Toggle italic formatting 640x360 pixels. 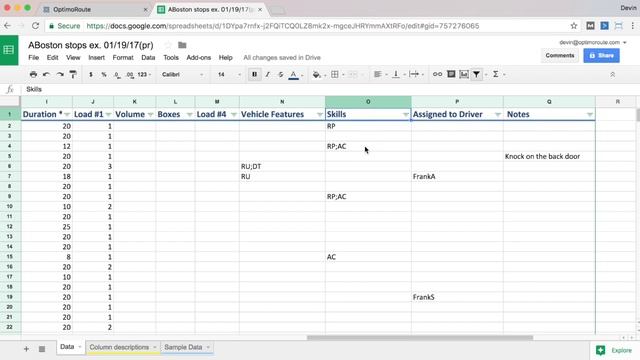tap(267, 74)
